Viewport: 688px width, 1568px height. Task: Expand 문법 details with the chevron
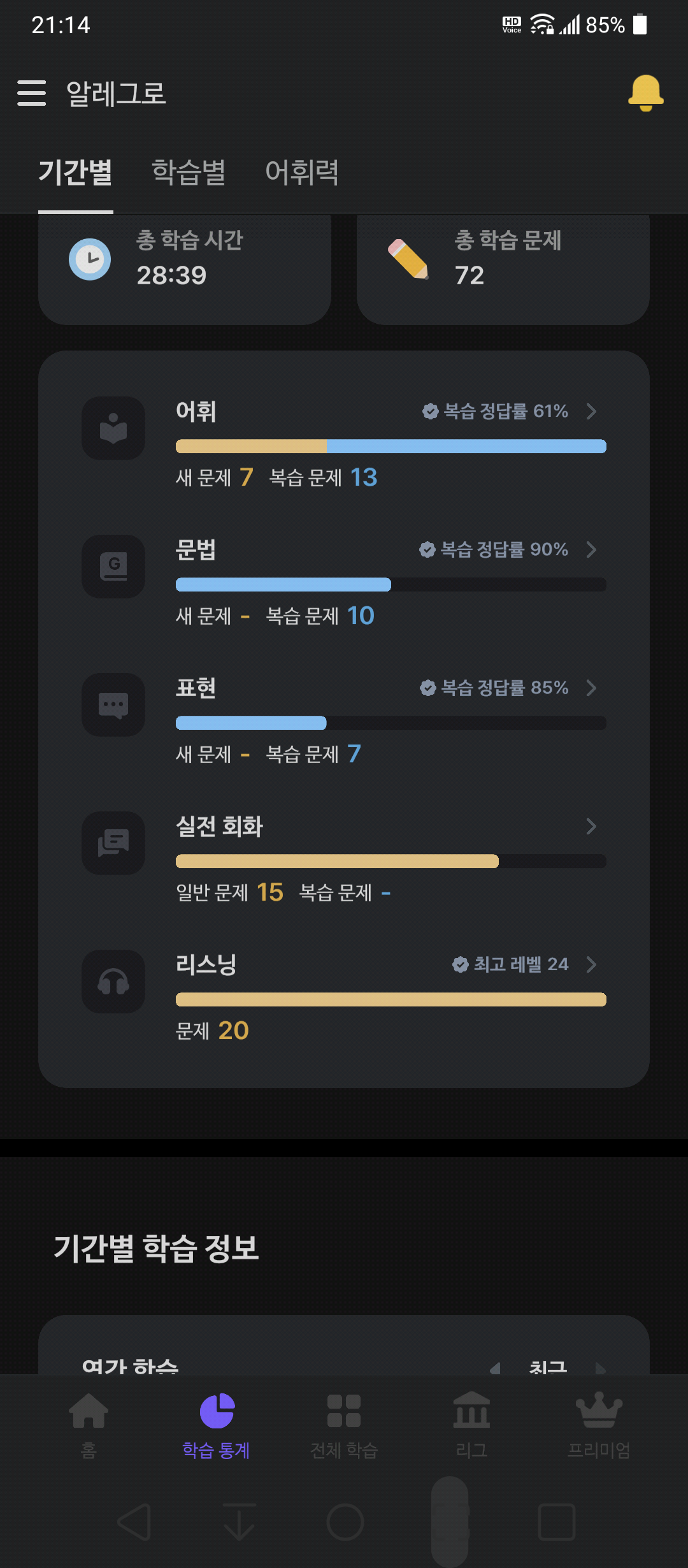tap(591, 549)
